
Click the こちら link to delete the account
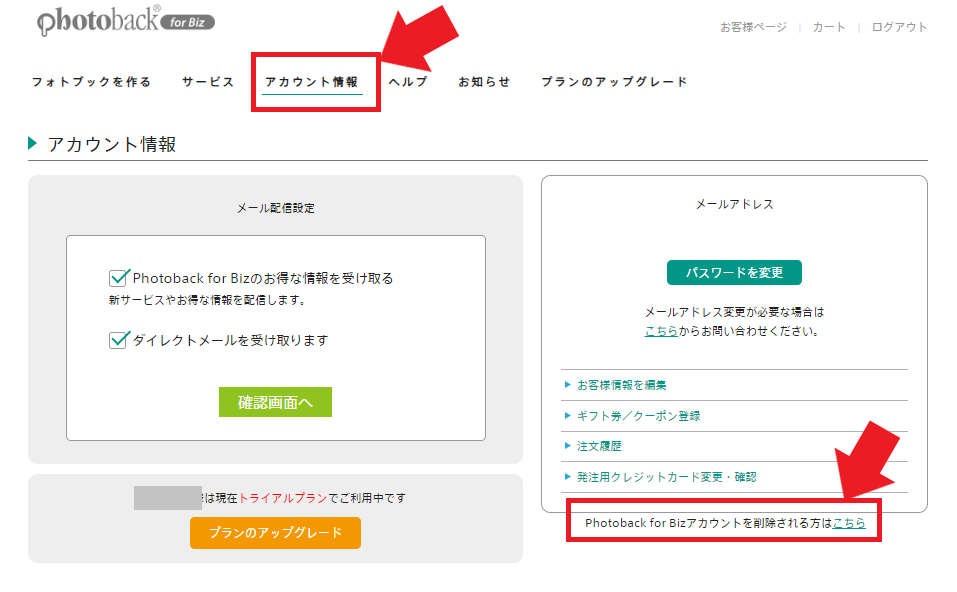[x=849, y=523]
